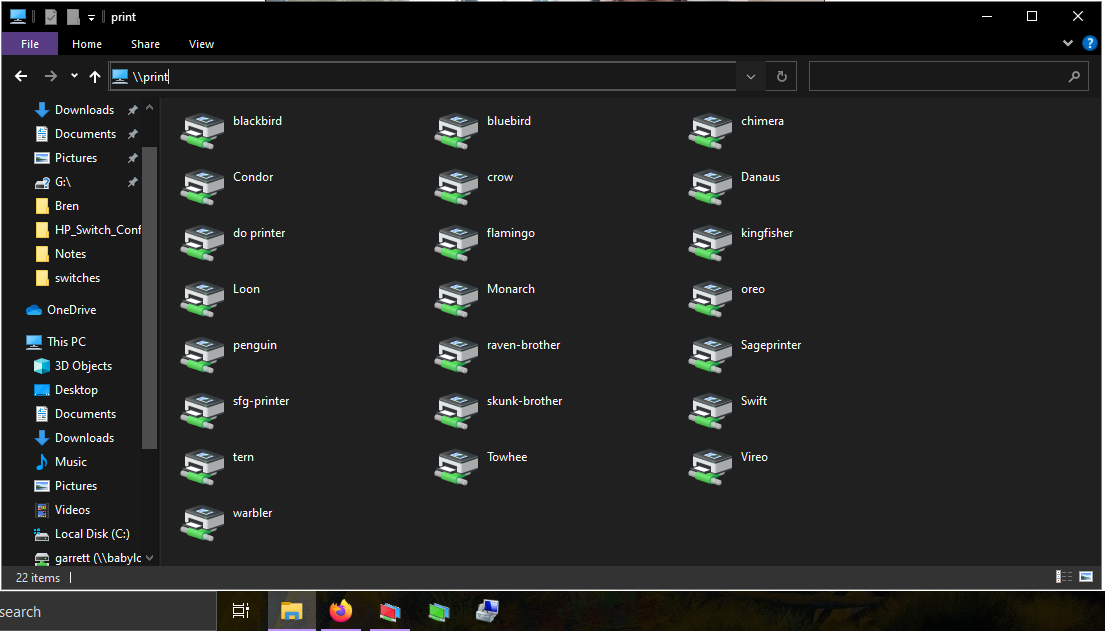Select the blackbird printer icon
Image resolution: width=1105 pixels, height=631 pixels.
tap(203, 131)
